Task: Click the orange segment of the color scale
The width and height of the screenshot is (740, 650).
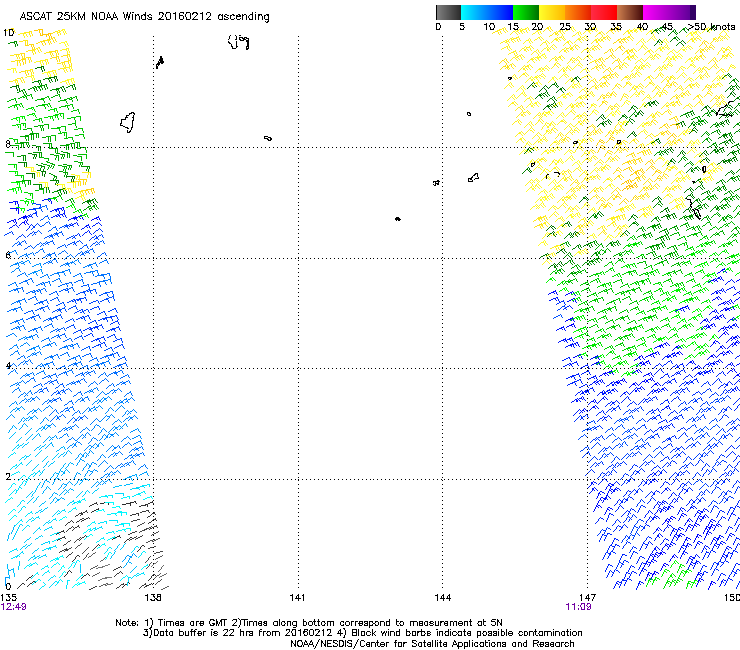Action: [x=578, y=12]
